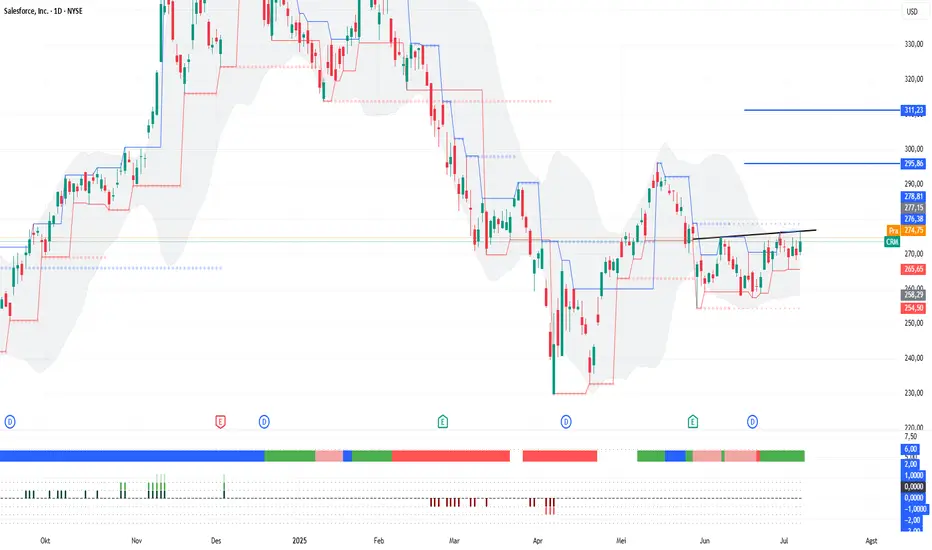This screenshot has width=932, height=550.
Task: Click the red 265,65 price label
Action: click(913, 269)
